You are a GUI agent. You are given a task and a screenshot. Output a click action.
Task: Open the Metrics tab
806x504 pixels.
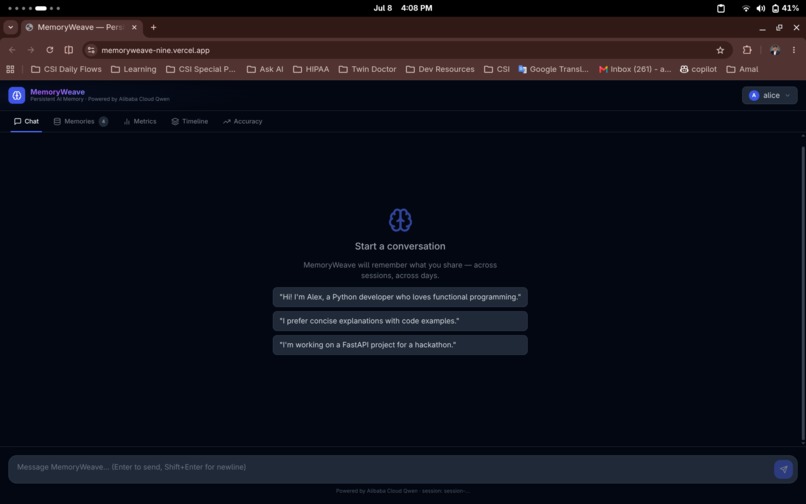(140, 121)
